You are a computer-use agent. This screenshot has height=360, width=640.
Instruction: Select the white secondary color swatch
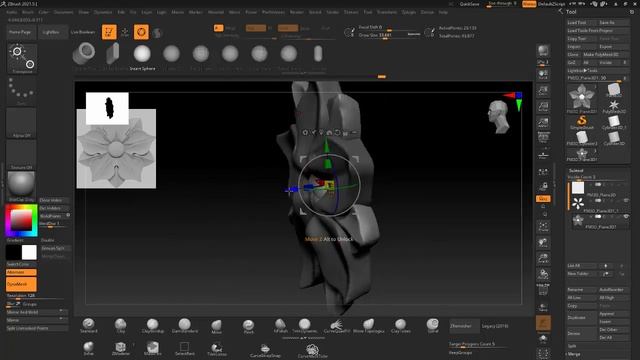pyautogui.click(x=29, y=252)
